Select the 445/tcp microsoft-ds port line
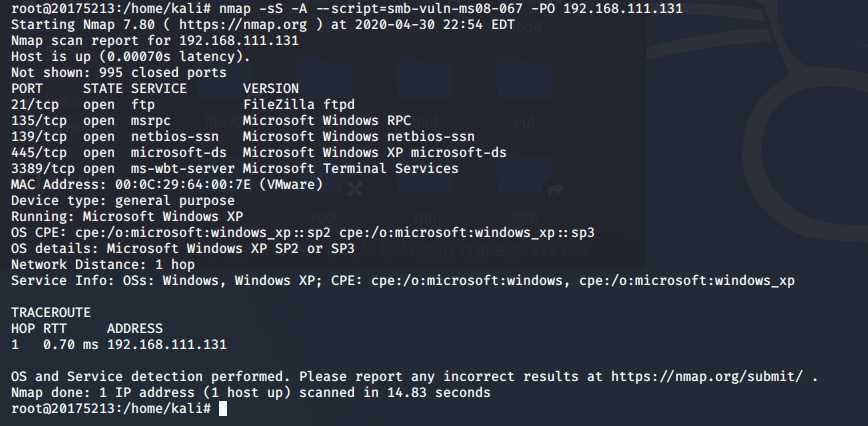 click(x=259, y=153)
